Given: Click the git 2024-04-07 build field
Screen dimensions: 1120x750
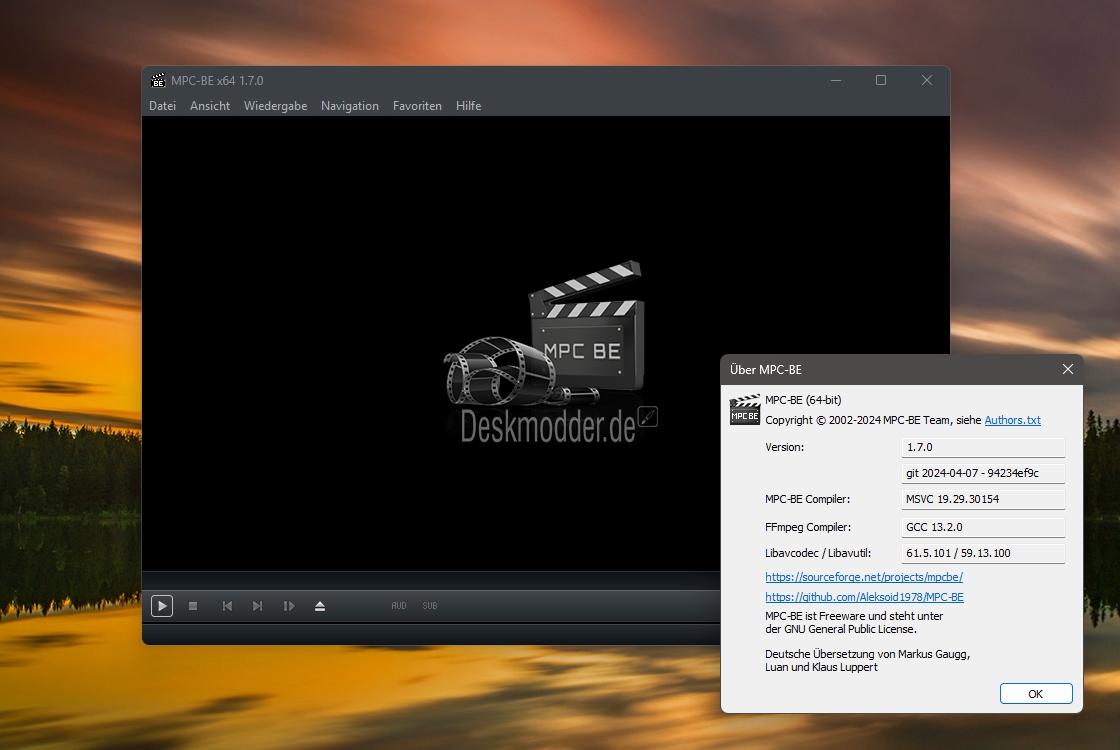Looking at the screenshot, I should 983,473.
